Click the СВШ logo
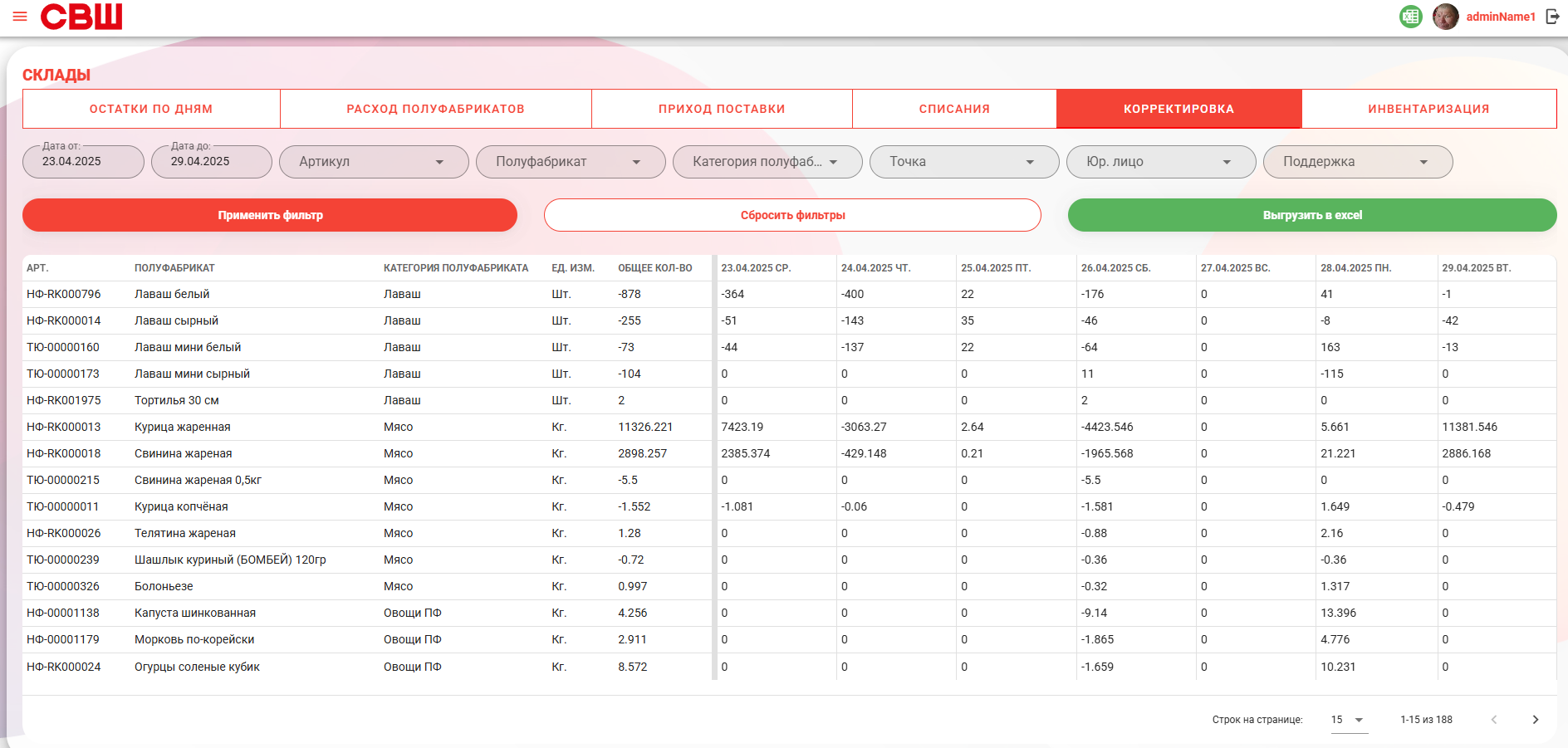The image size is (1568, 748). click(81, 17)
